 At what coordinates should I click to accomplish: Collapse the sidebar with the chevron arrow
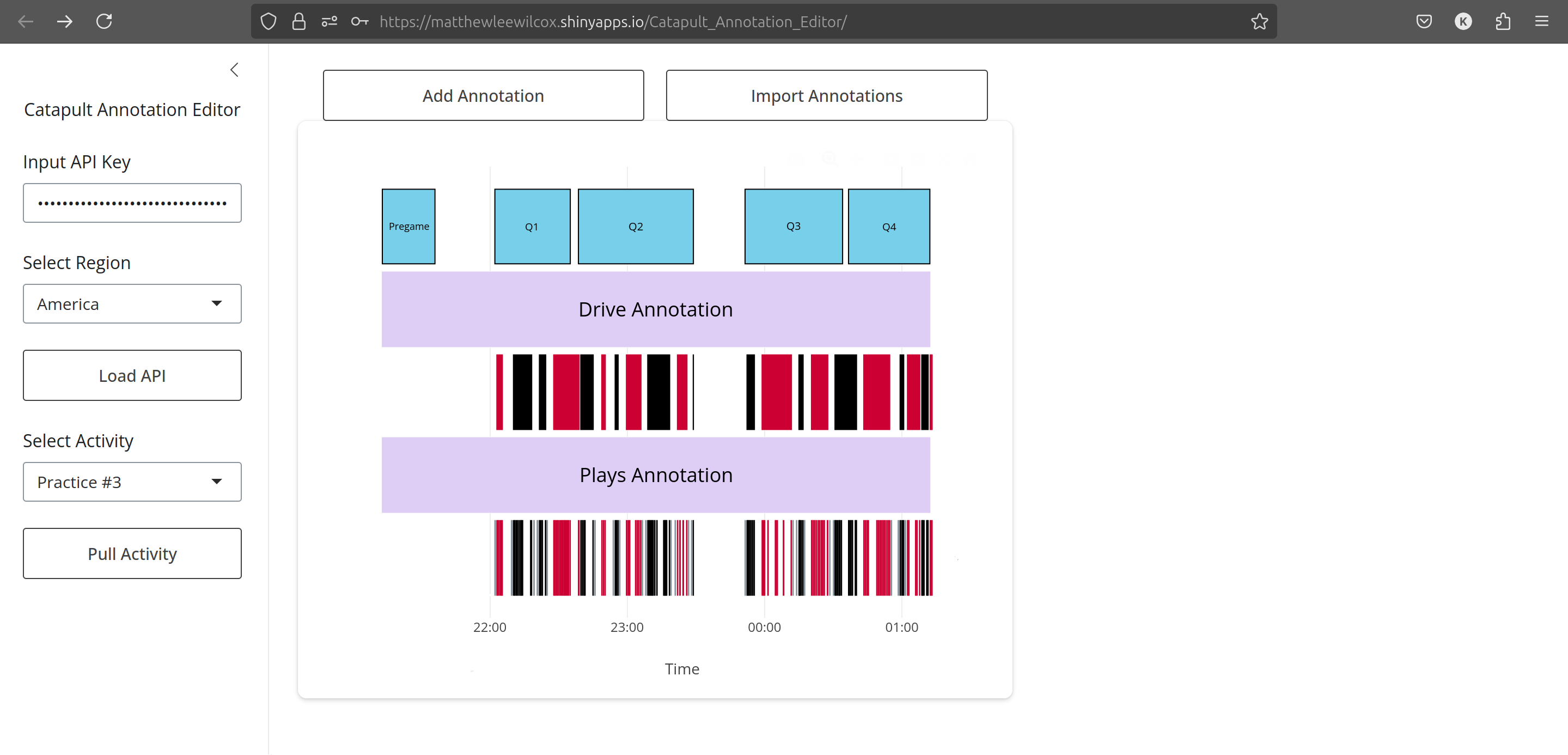pyautogui.click(x=234, y=70)
